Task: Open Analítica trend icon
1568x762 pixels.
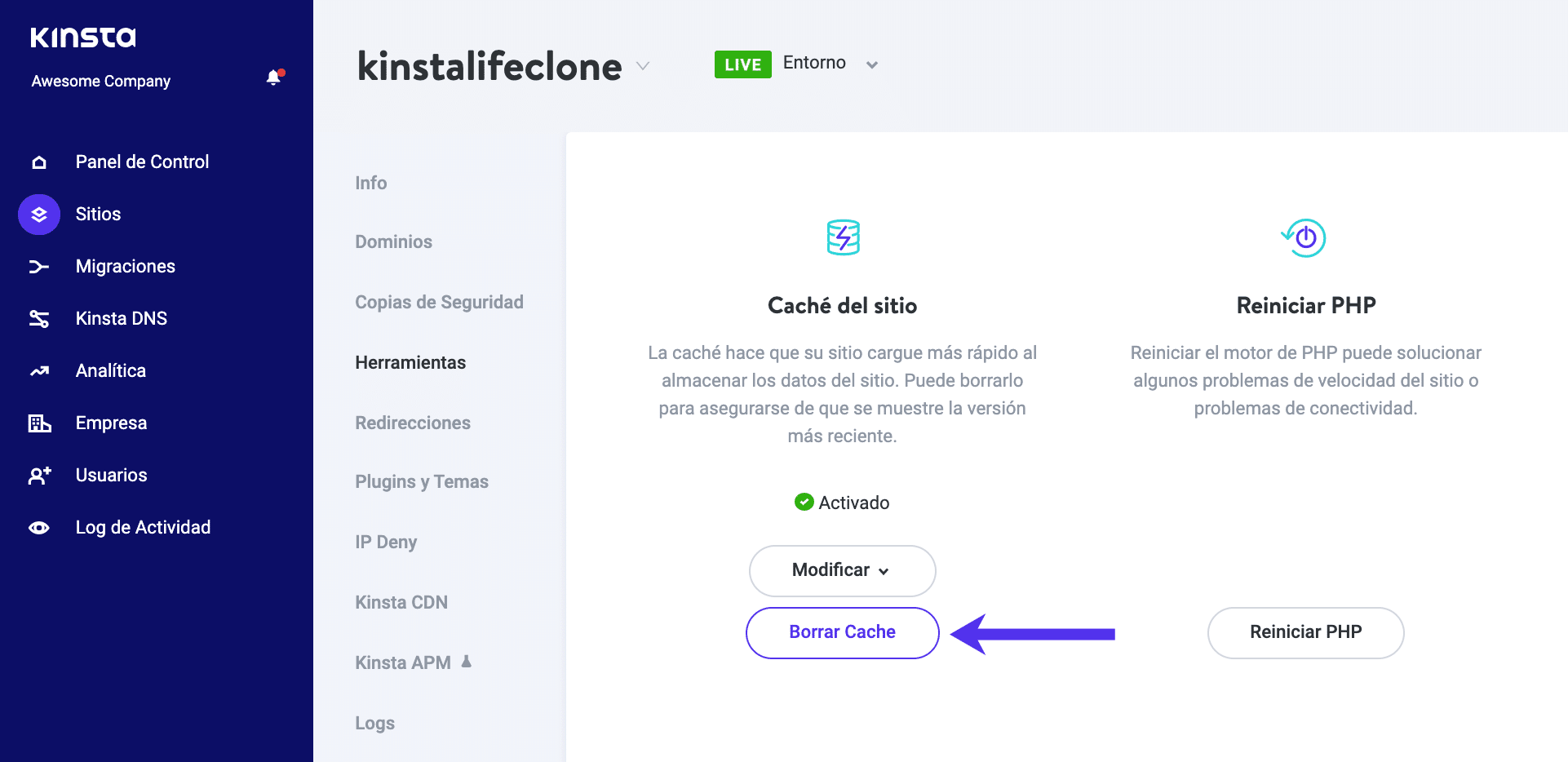Action: coord(39,371)
